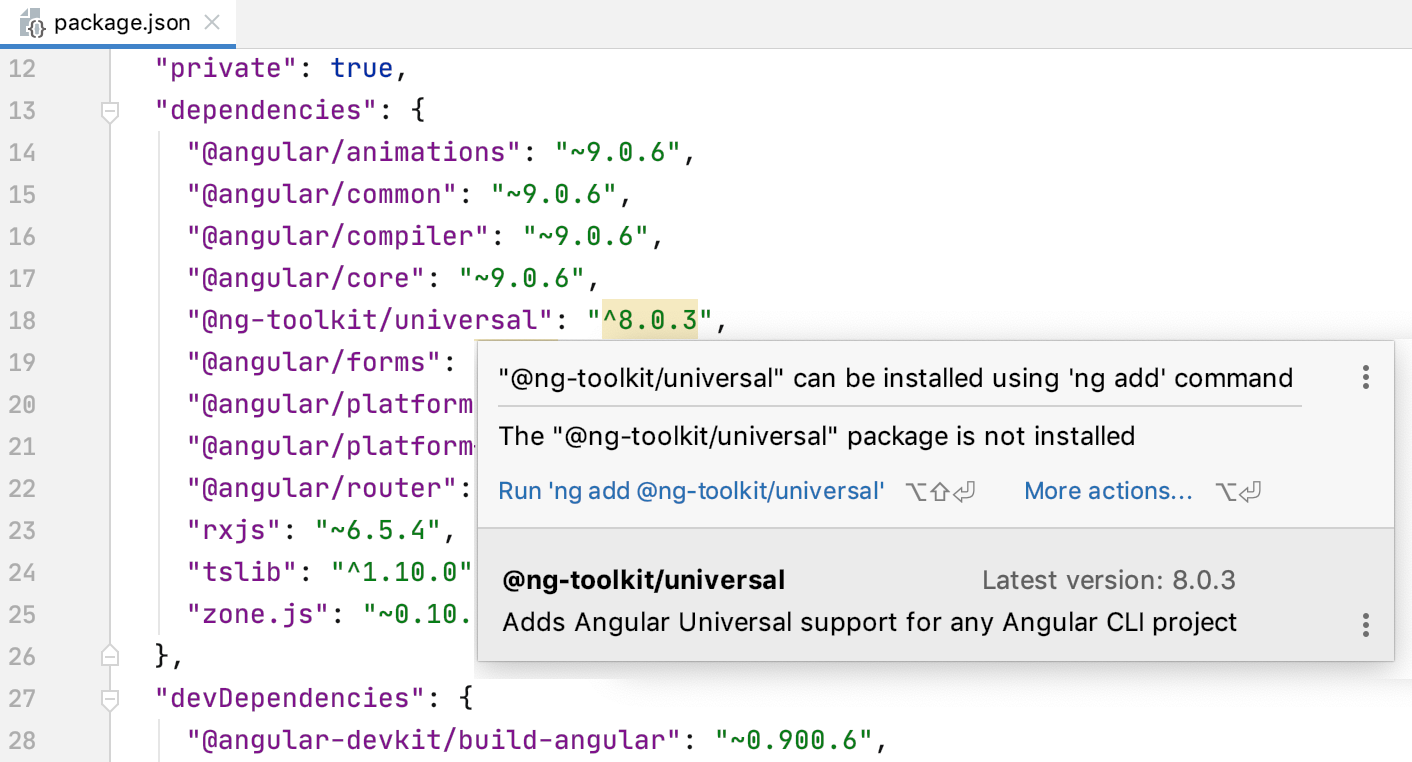Click the true value on line 12

[362, 68]
